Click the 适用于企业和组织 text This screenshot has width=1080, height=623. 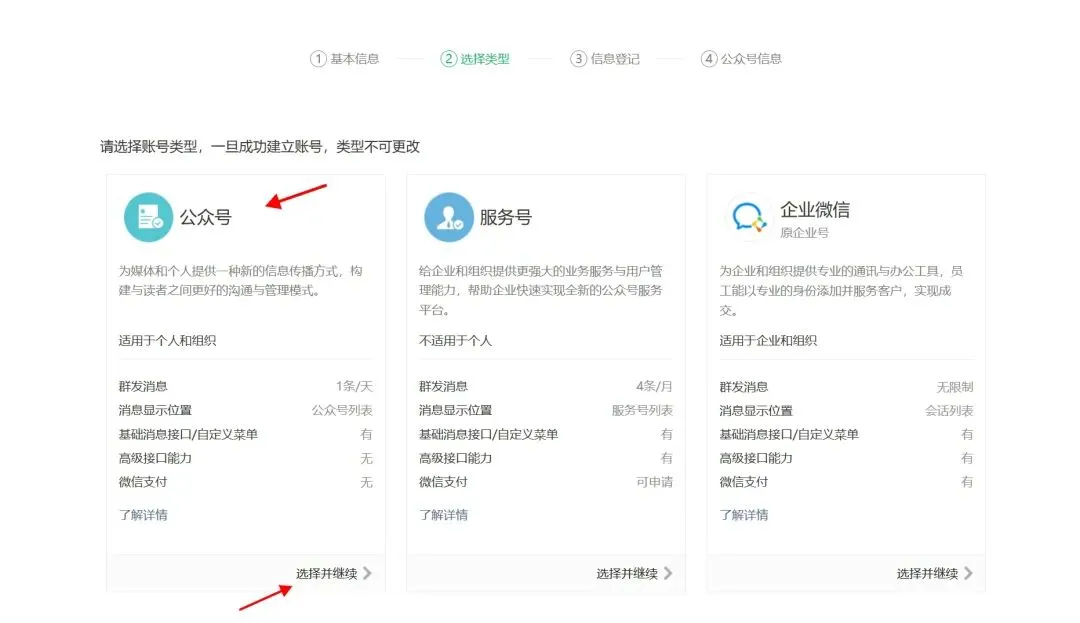pyautogui.click(x=768, y=340)
